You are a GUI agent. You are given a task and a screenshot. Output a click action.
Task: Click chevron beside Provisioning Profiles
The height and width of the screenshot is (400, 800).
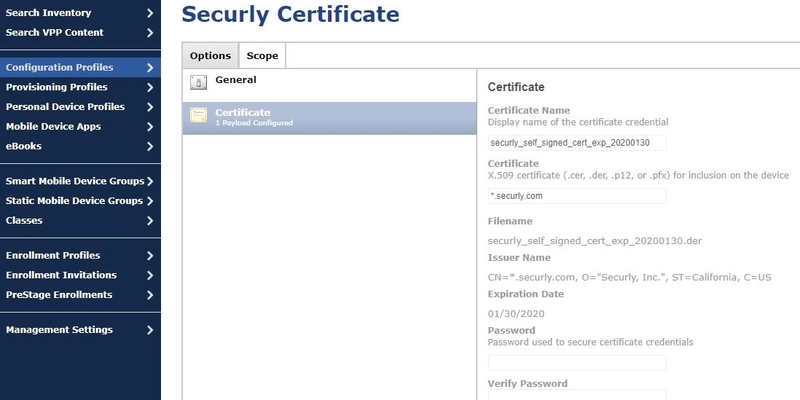pyautogui.click(x=150, y=87)
